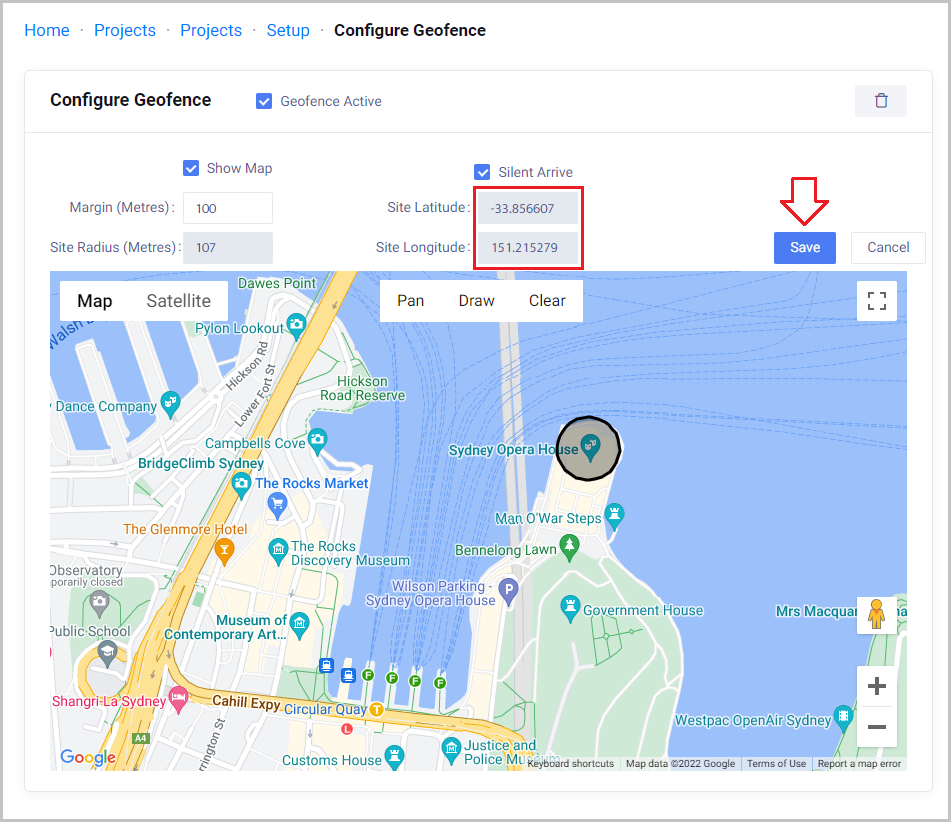The image size is (951, 822).
Task: Uncheck the Geofence Active checkbox
Action: pos(264,101)
